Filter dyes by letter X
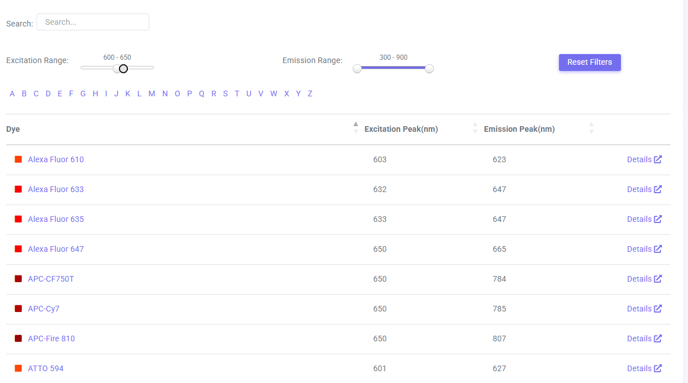 point(287,93)
